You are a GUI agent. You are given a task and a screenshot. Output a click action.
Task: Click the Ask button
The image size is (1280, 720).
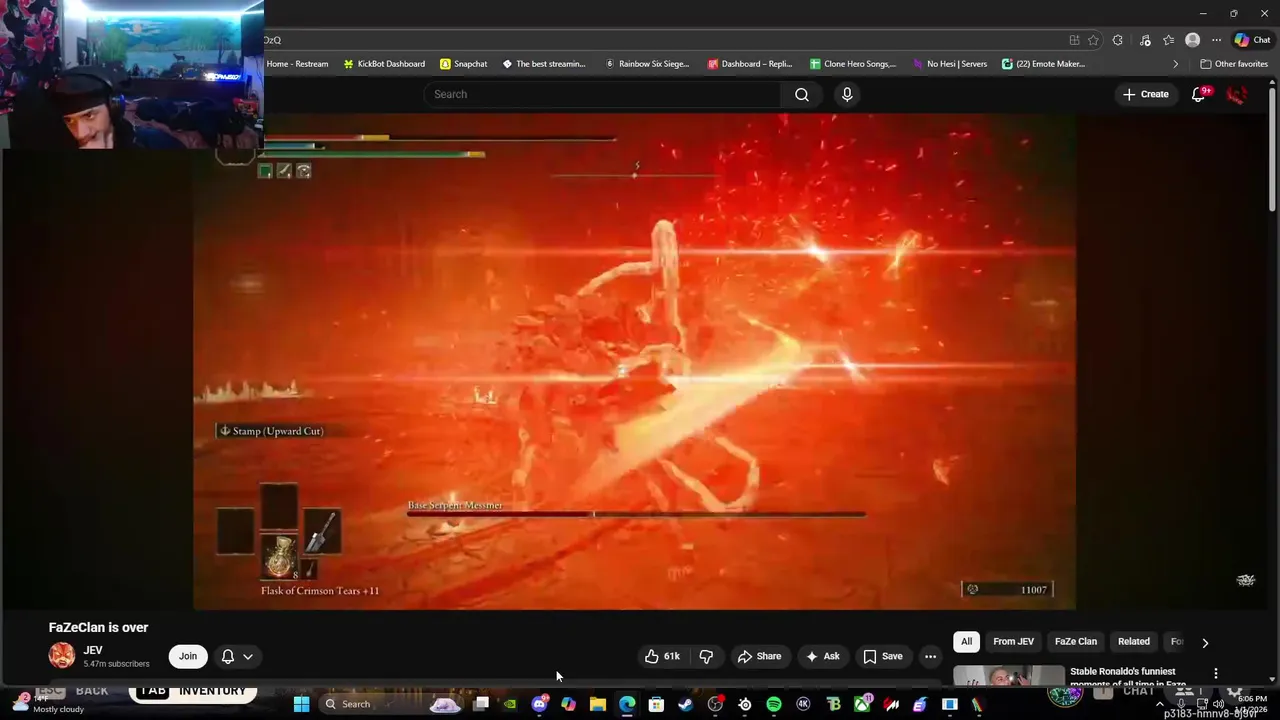tap(822, 656)
